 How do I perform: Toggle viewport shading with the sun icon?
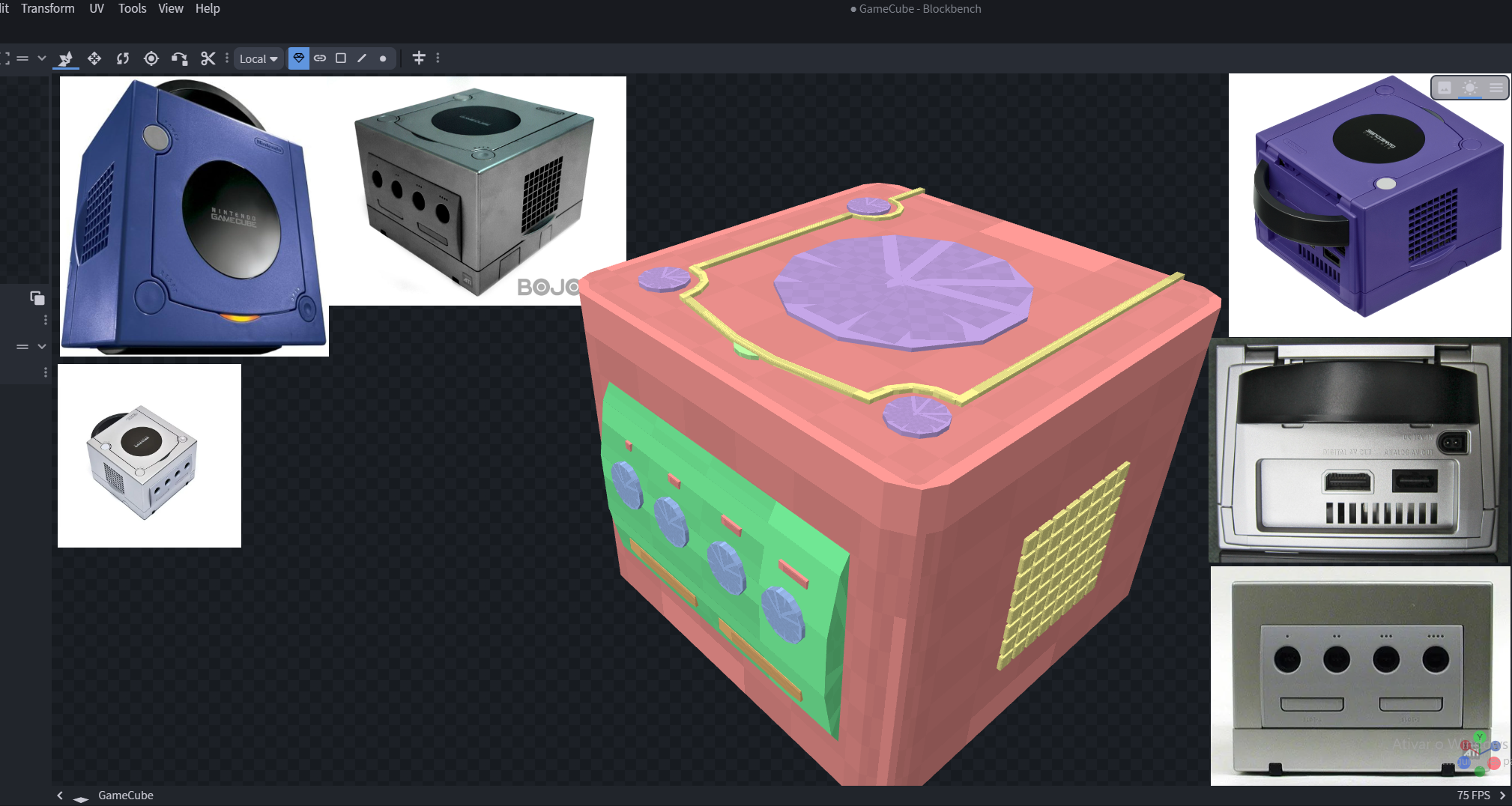pos(1470,88)
